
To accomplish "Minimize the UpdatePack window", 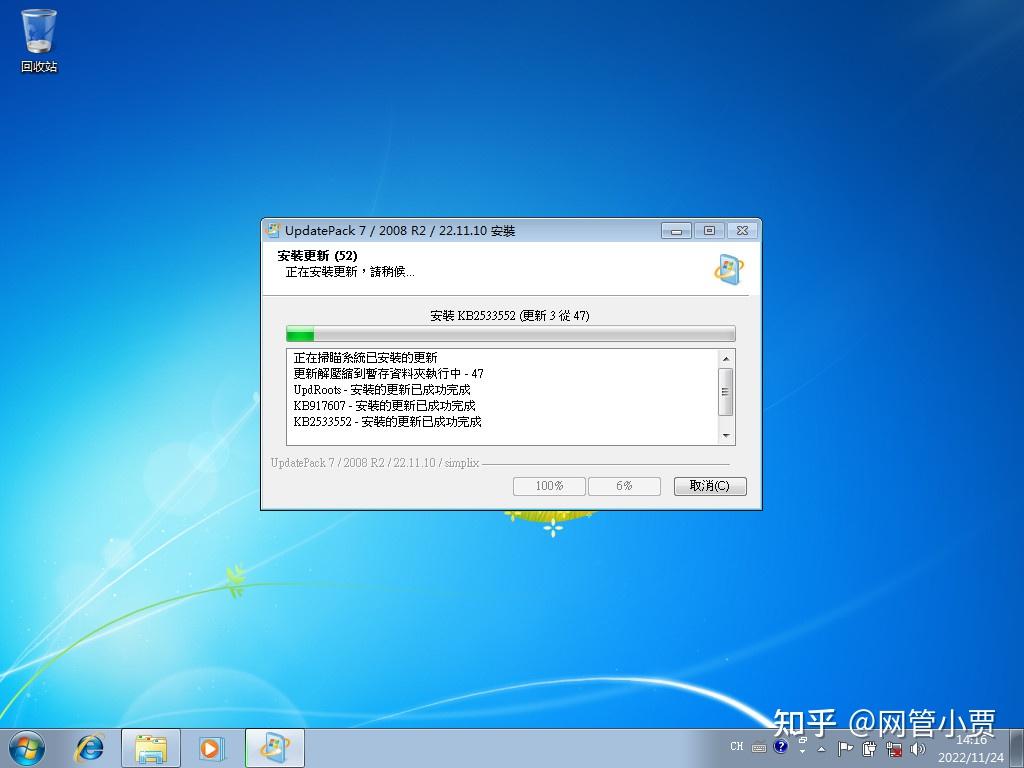I will coord(677,231).
